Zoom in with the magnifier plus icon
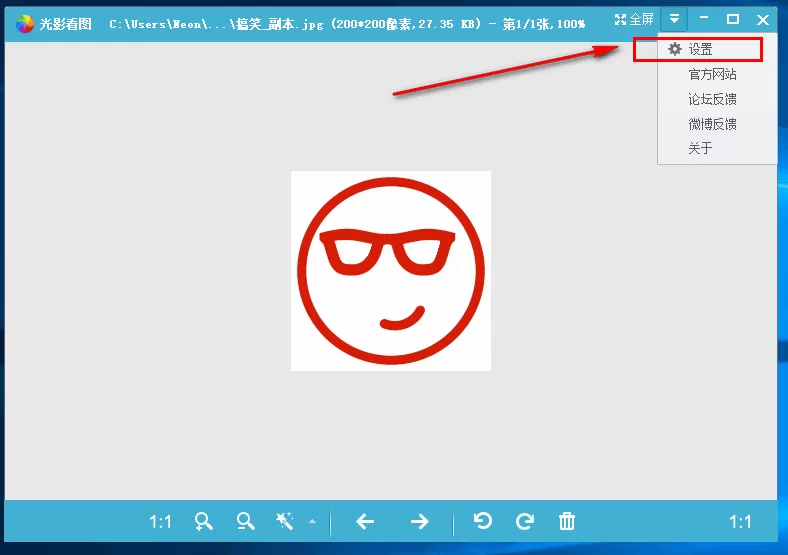The height and width of the screenshot is (555, 788). pyautogui.click(x=204, y=522)
